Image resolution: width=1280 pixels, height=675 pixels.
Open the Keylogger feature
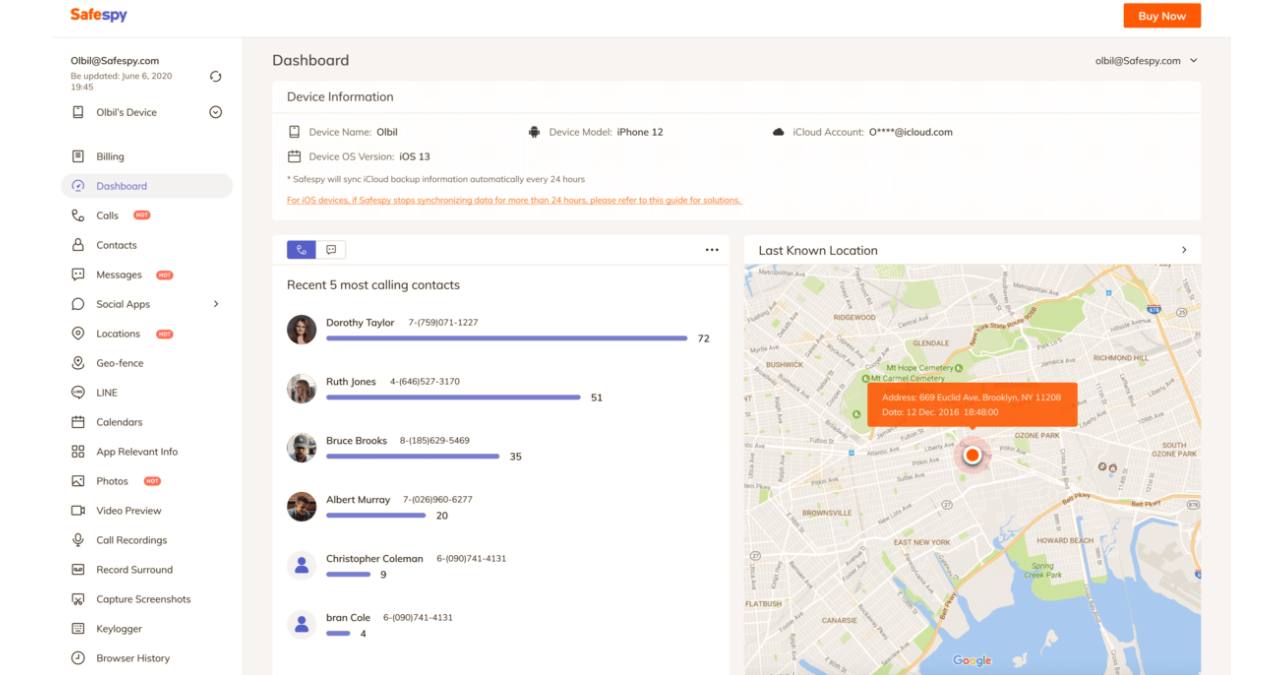tap(121, 628)
